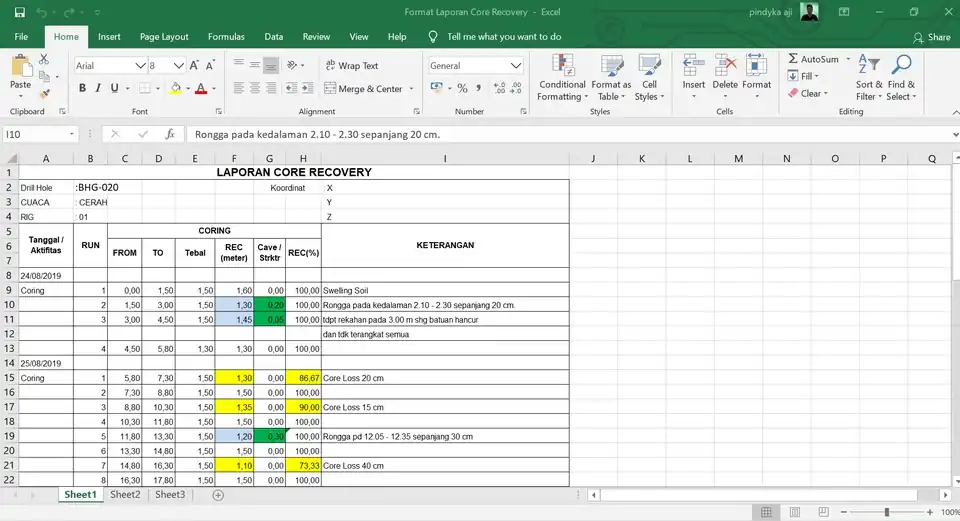Switch to the Data tab
This screenshot has width=960, height=521.
(274, 37)
